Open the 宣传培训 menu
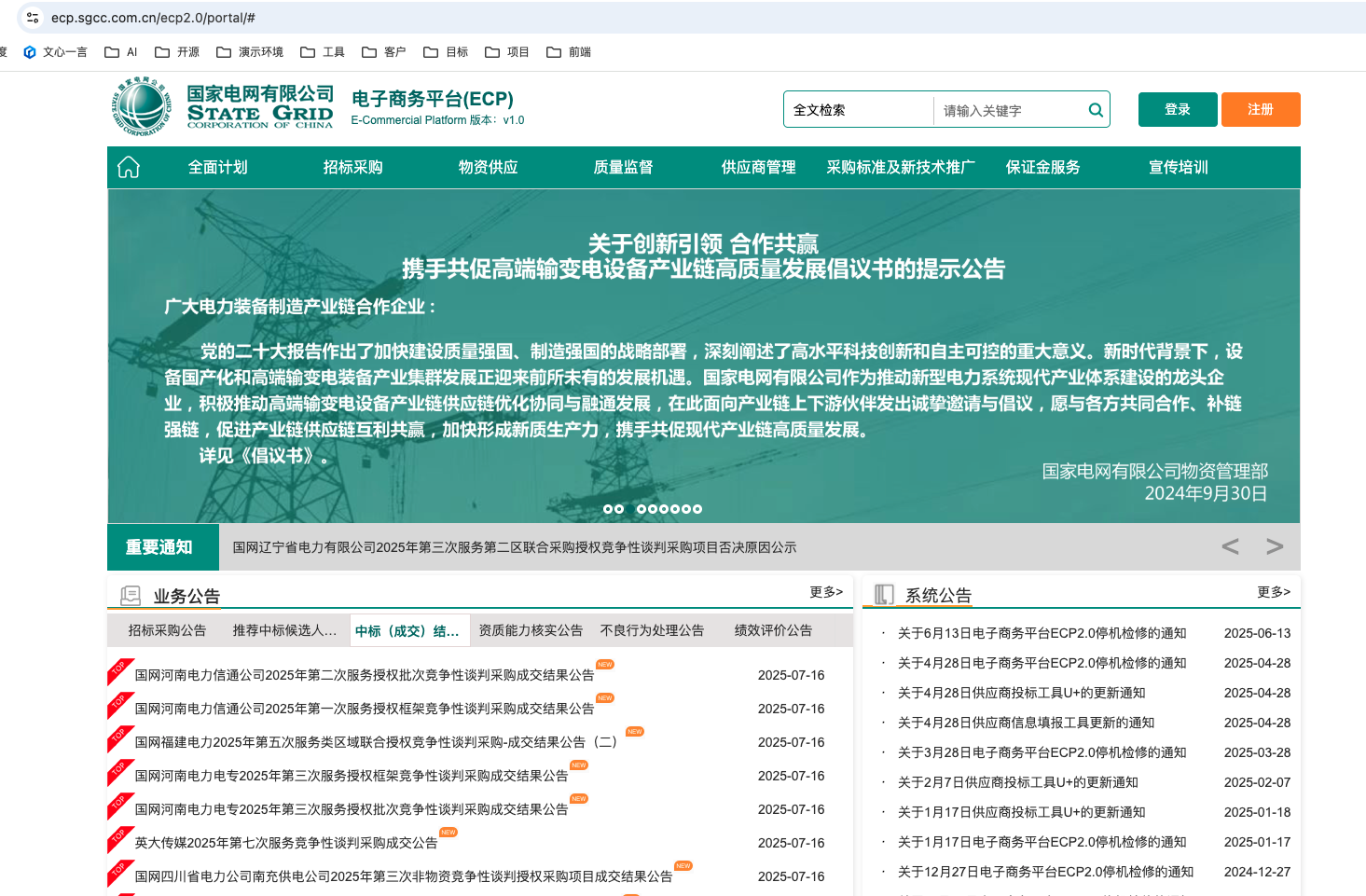Image resolution: width=1366 pixels, height=896 pixels. pos(1179,167)
